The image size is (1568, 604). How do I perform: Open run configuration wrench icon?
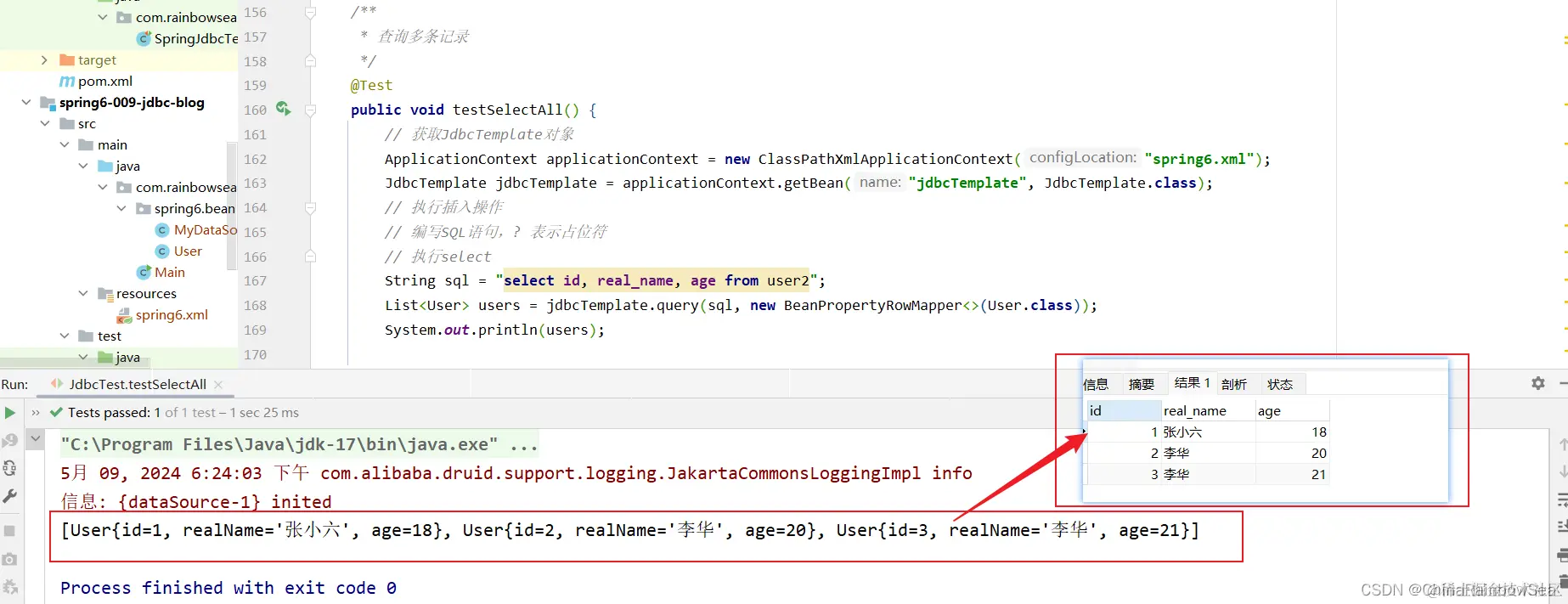click(x=9, y=496)
